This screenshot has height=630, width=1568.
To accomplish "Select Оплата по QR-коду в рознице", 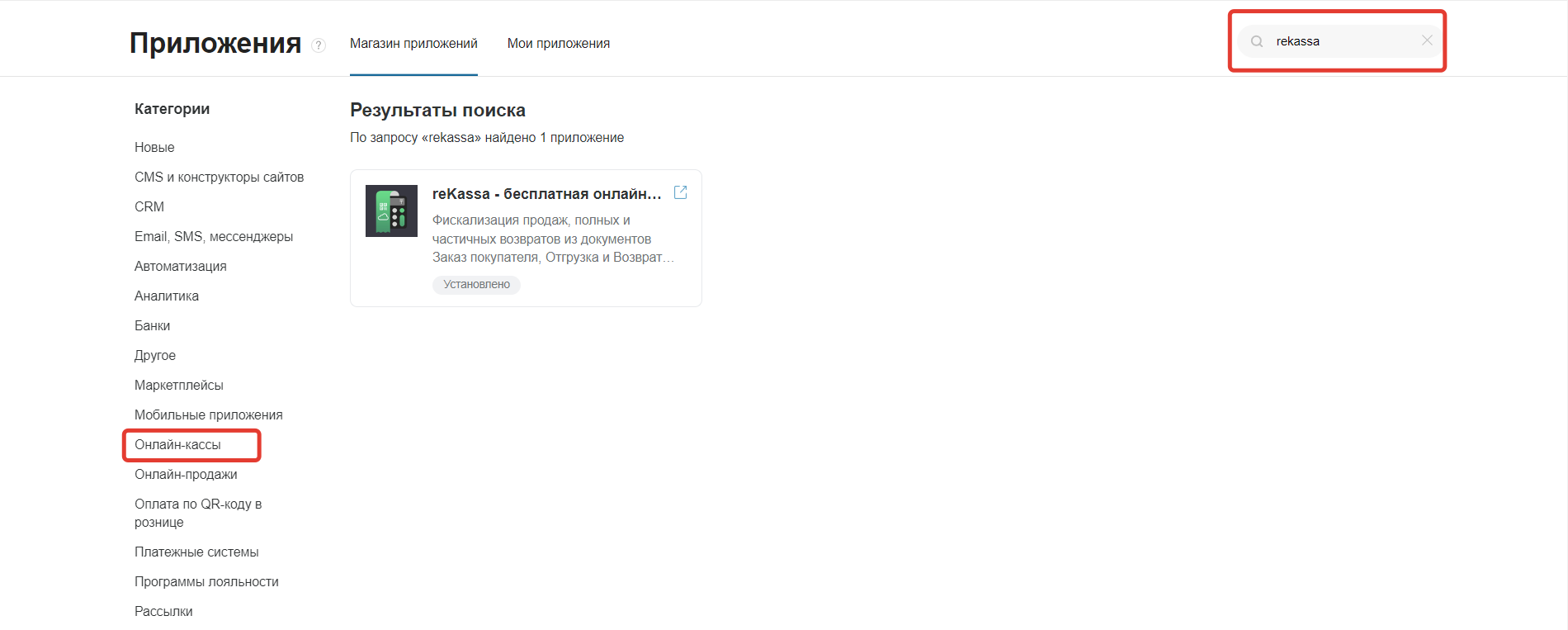I will click(x=198, y=513).
